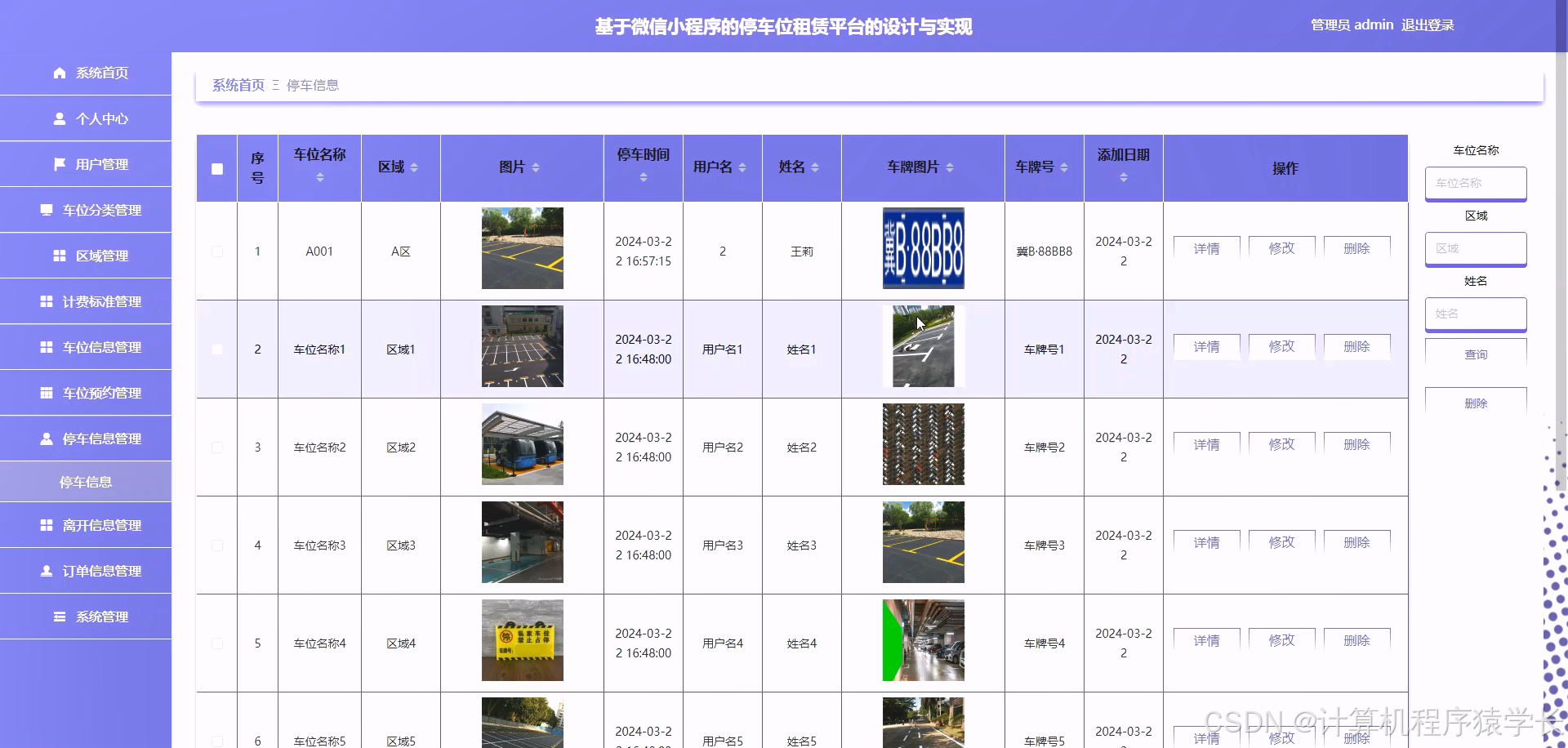Open the 冀B·88BB8 license plate image

point(924,248)
